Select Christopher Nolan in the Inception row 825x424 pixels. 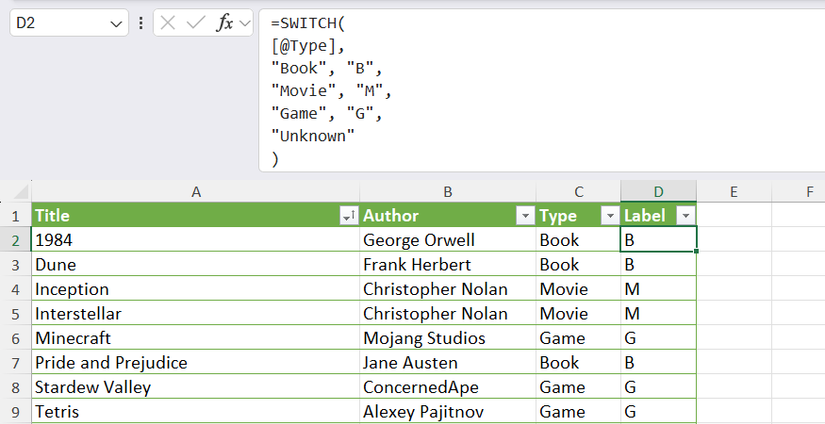pos(448,289)
